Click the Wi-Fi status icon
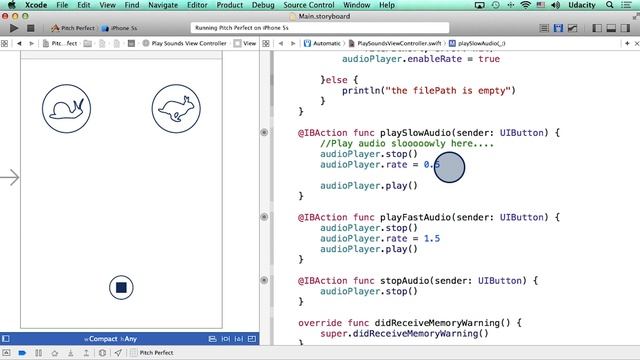This screenshot has height=360, width=640. click(x=525, y=5)
